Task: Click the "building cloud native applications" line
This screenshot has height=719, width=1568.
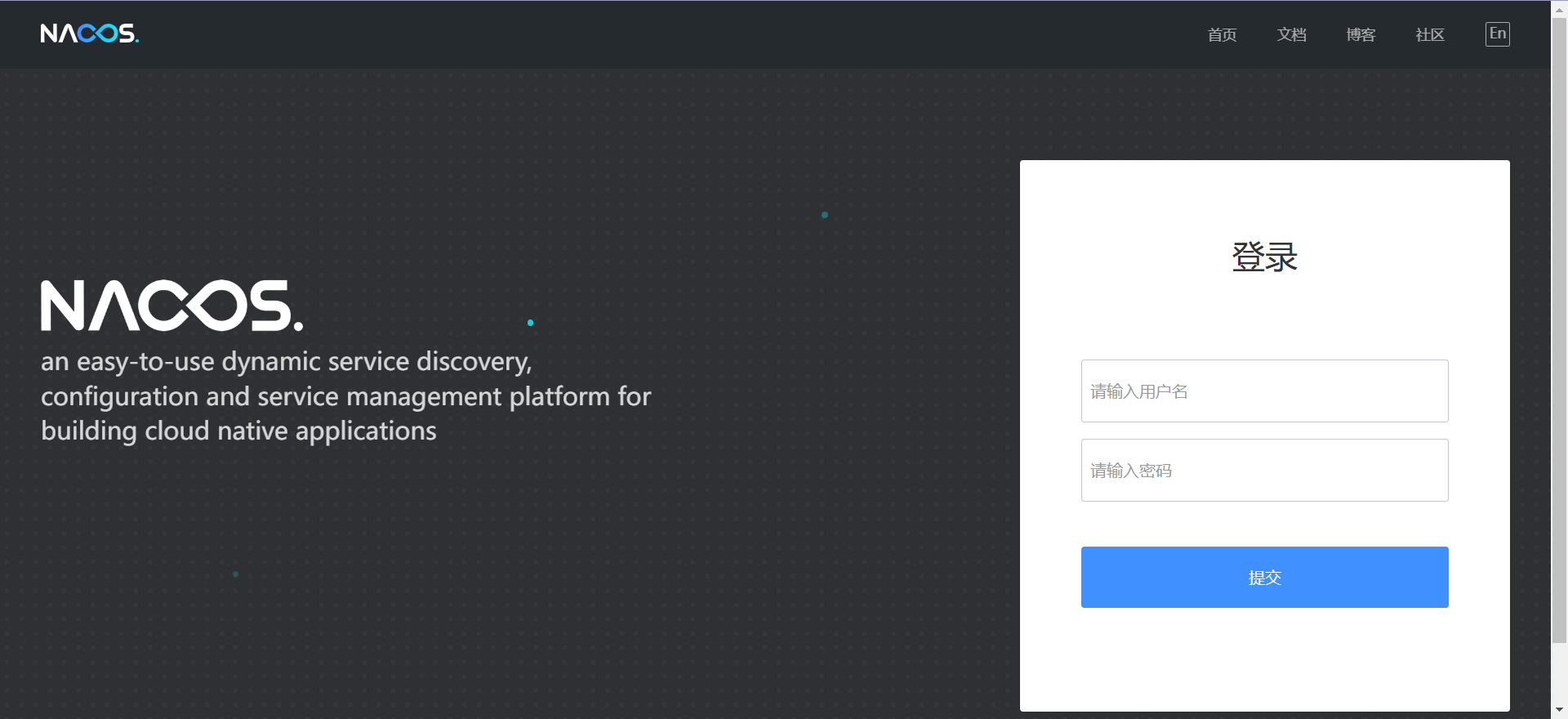Action: (238, 431)
